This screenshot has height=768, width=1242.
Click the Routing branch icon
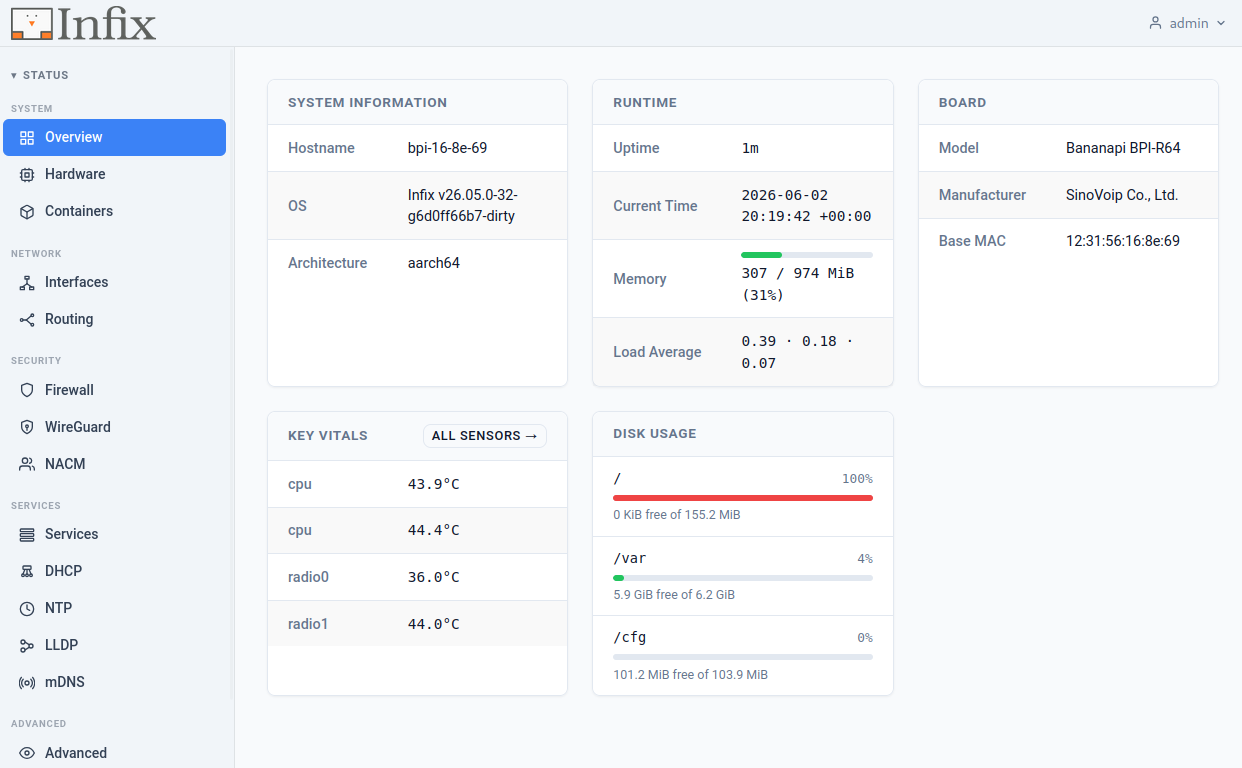click(x=27, y=319)
